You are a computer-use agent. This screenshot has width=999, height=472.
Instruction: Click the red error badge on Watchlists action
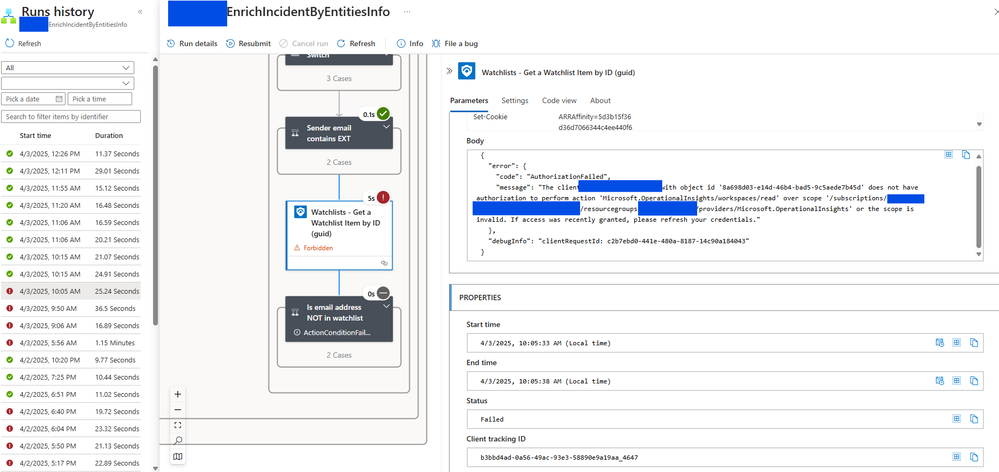pyautogui.click(x=383, y=197)
